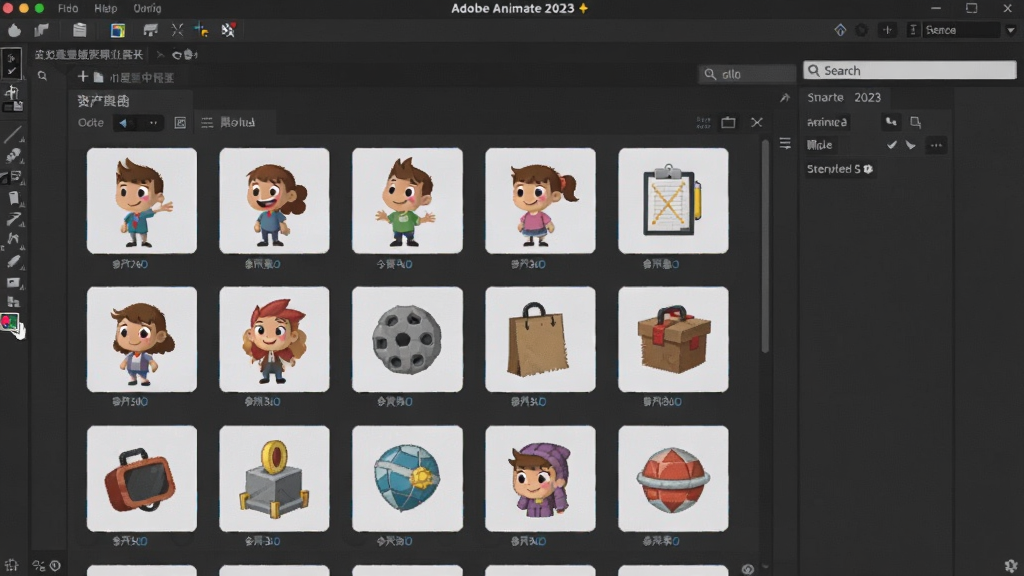Click the toolbar icon with the red dot
1024x576 pixels.
tap(228, 30)
